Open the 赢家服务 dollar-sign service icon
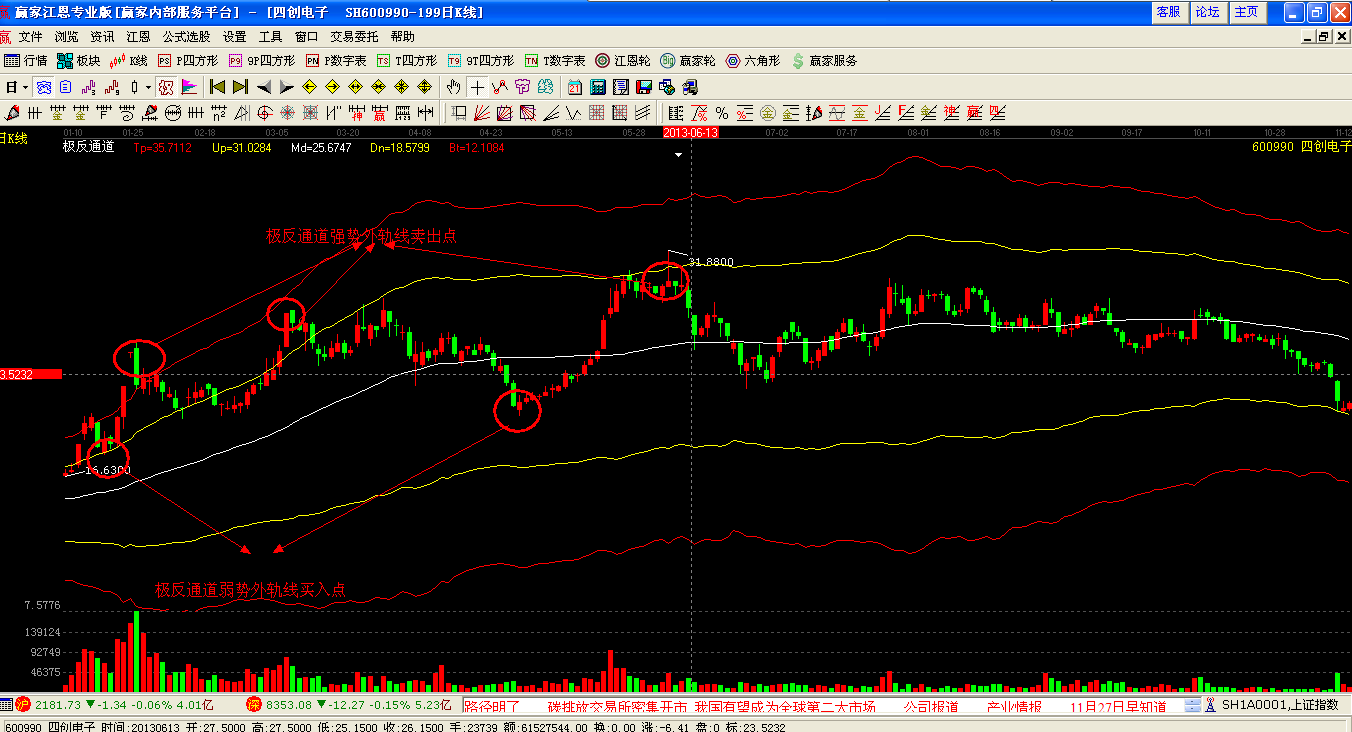 click(824, 61)
